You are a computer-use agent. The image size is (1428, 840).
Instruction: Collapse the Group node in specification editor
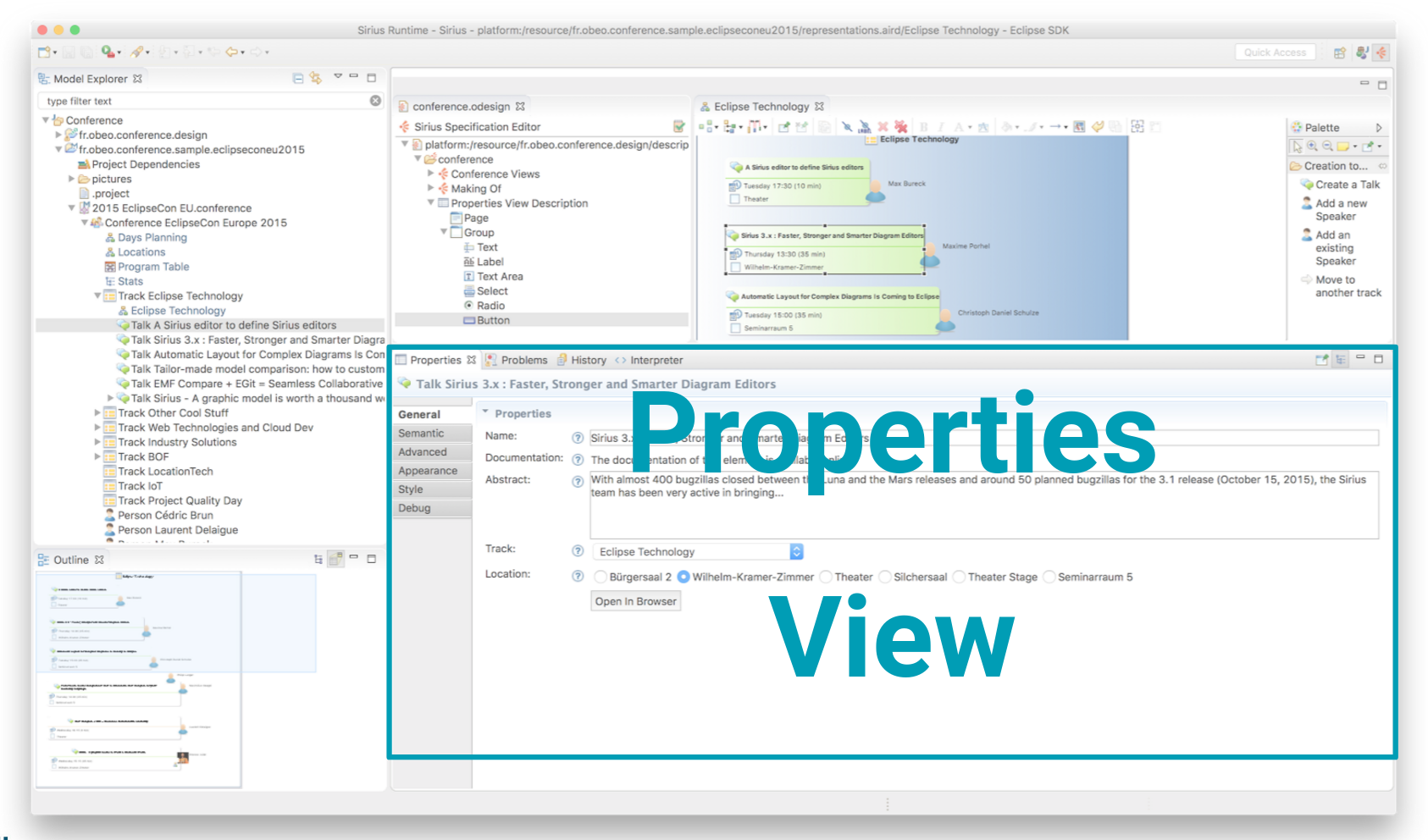pos(443,232)
